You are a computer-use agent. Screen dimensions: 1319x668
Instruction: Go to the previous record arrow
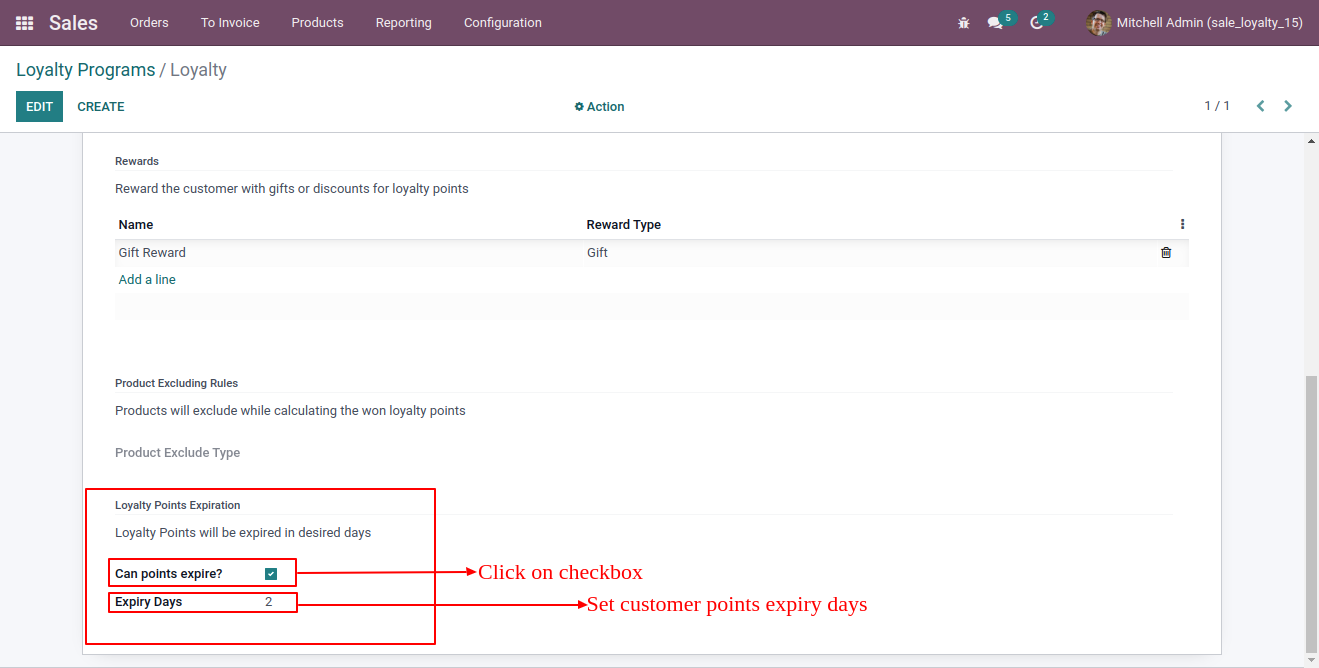pos(1261,106)
